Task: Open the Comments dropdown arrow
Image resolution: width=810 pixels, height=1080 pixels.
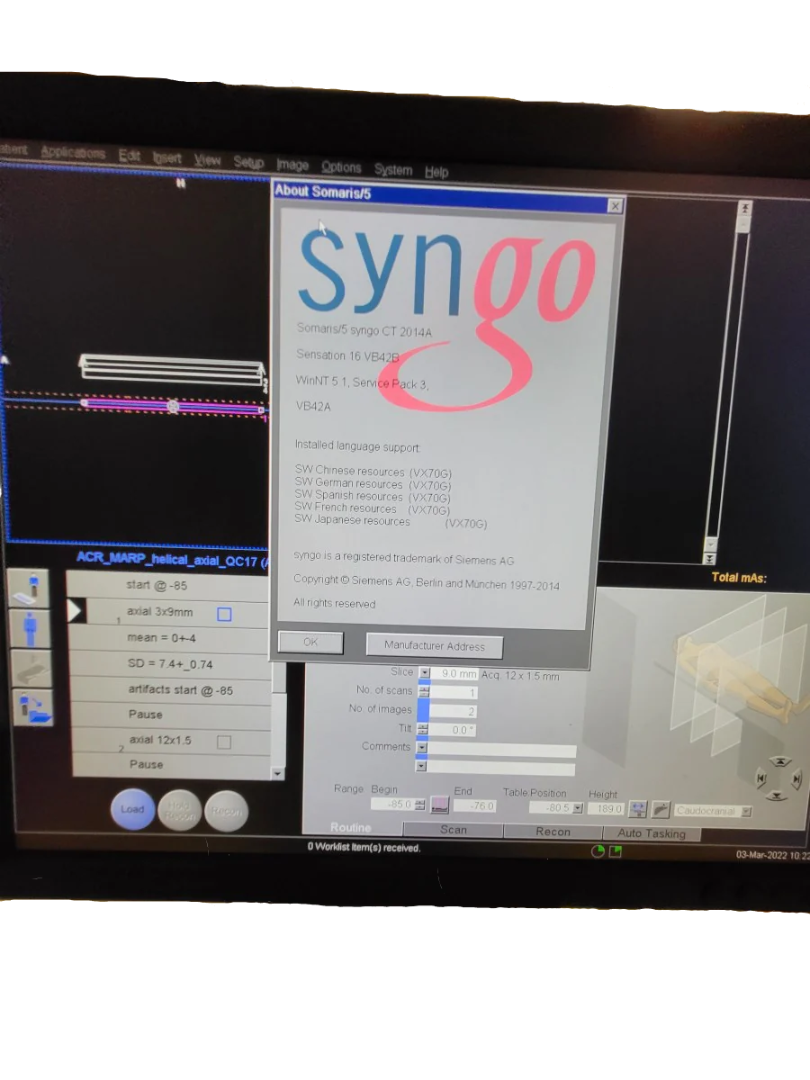Action: click(422, 747)
